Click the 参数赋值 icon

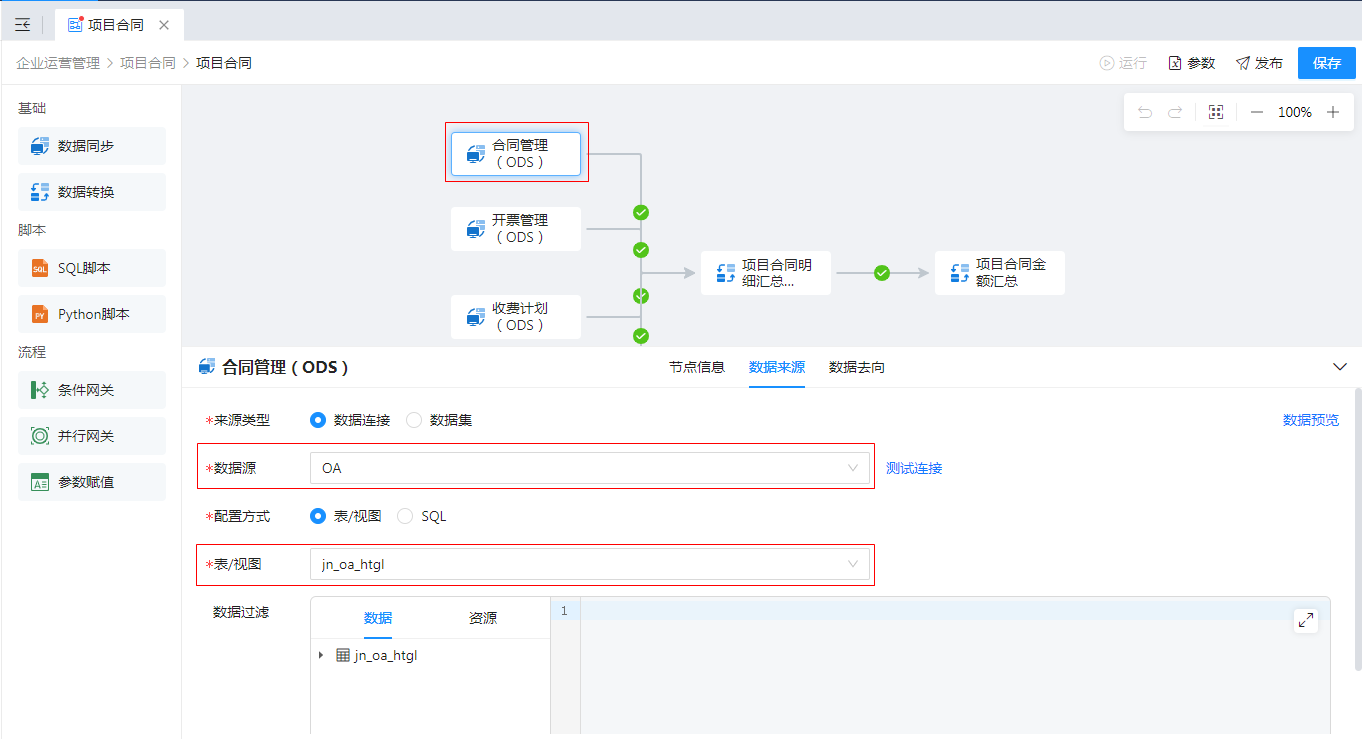[40, 482]
